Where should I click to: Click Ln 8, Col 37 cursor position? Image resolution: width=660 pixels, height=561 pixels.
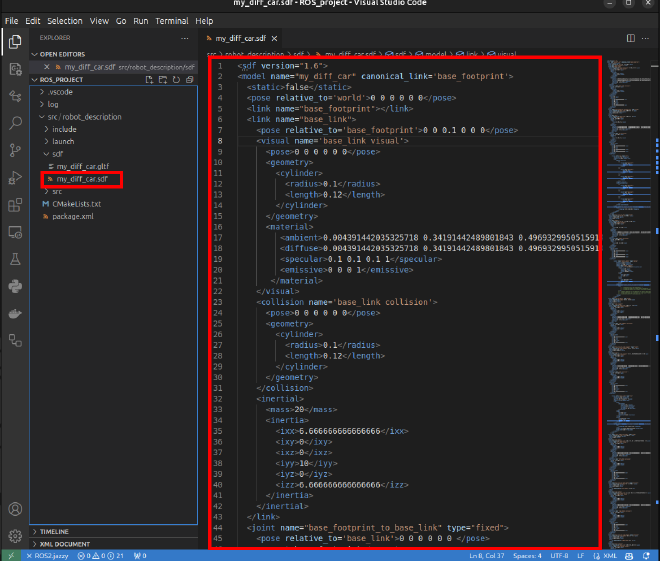(487, 556)
